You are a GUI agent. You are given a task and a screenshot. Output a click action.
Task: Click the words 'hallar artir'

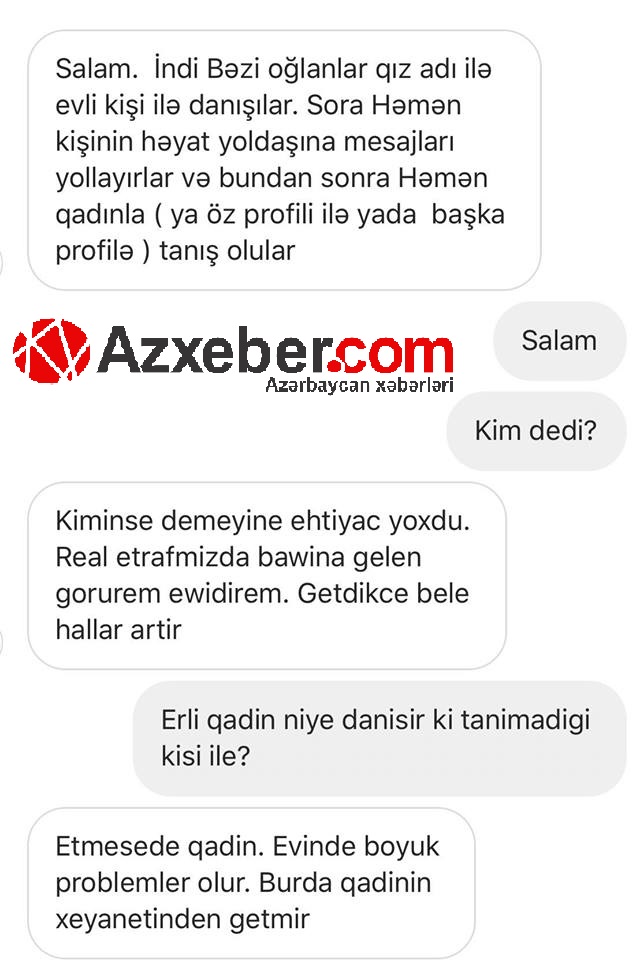click(118, 629)
